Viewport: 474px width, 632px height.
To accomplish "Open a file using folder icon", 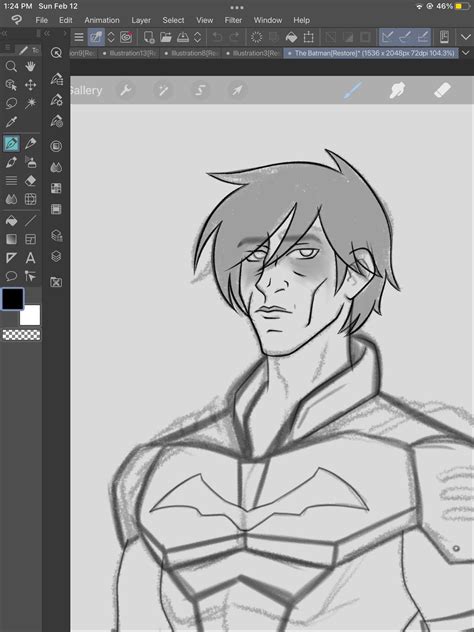I will coord(166,37).
